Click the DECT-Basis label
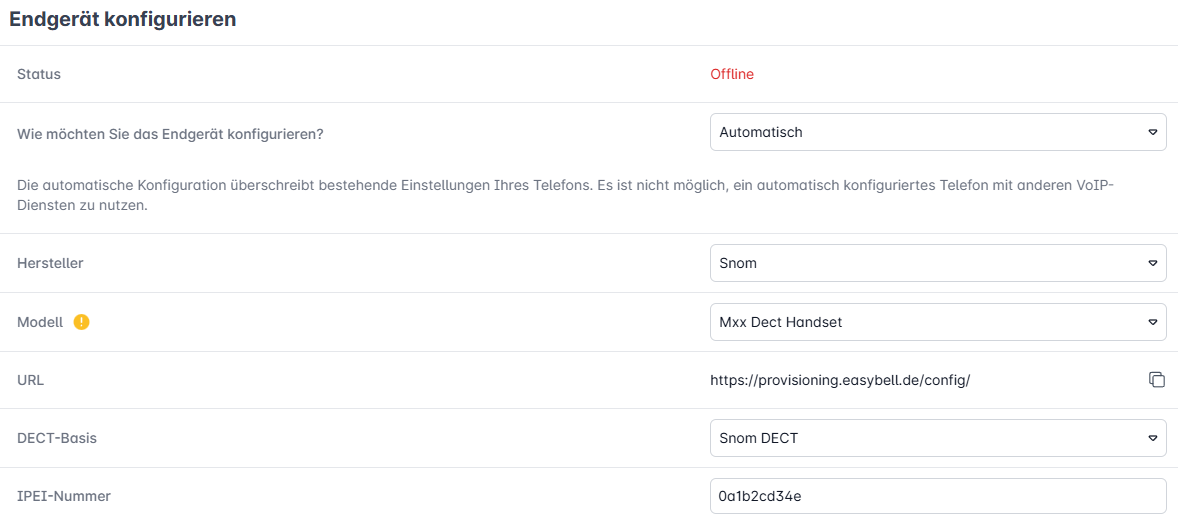Viewport: 1178px width, 520px height. (x=57, y=438)
